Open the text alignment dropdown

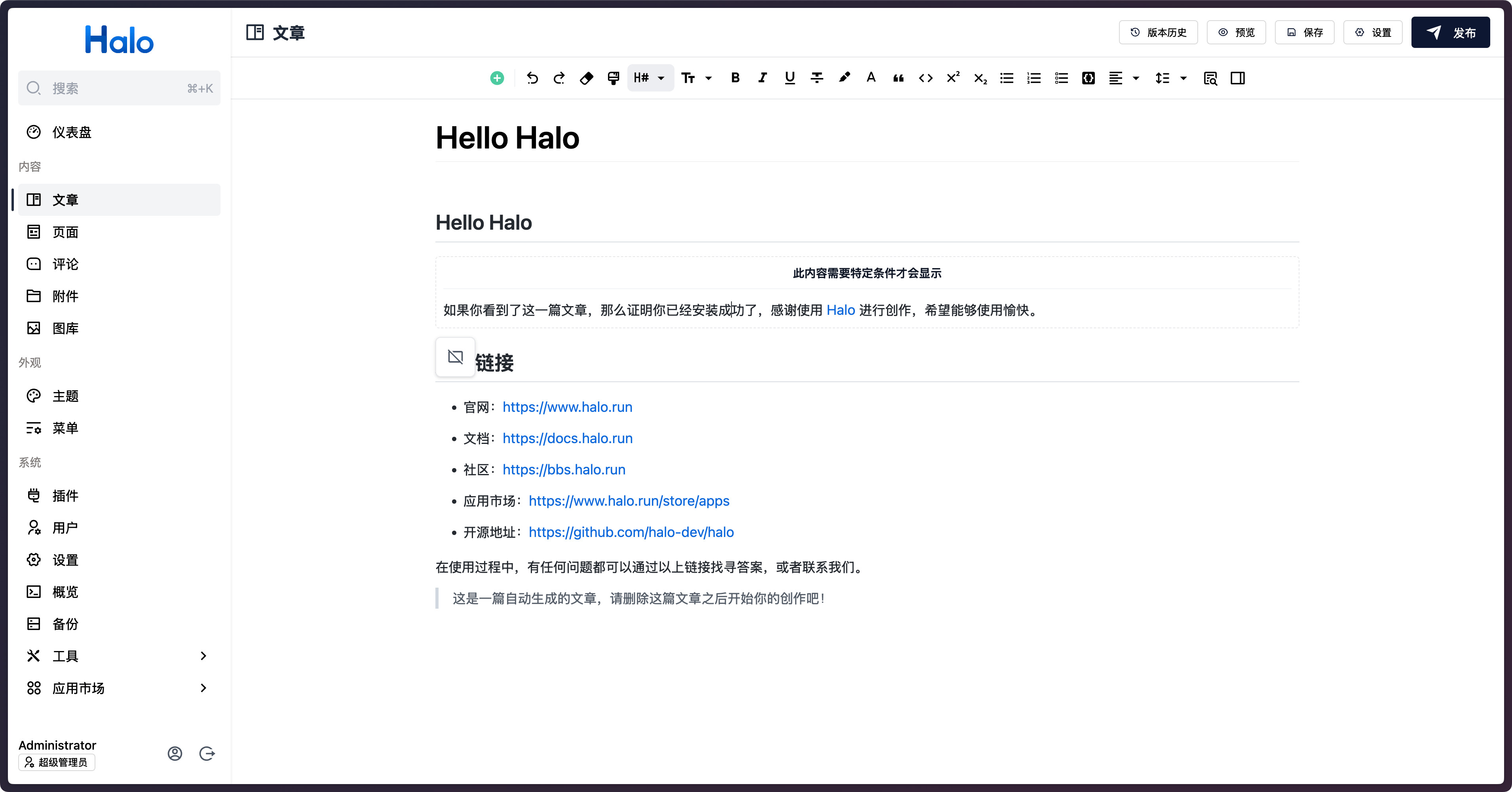[1124, 78]
